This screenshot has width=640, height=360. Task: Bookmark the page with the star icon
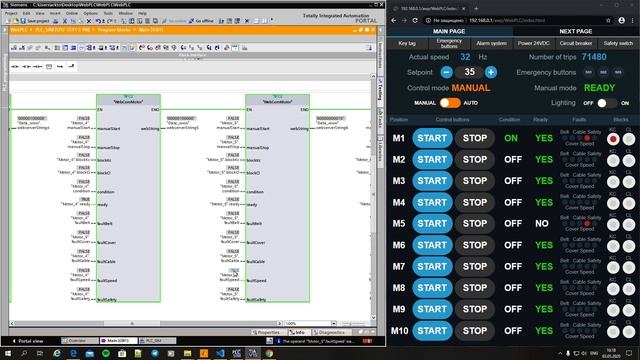coord(608,20)
